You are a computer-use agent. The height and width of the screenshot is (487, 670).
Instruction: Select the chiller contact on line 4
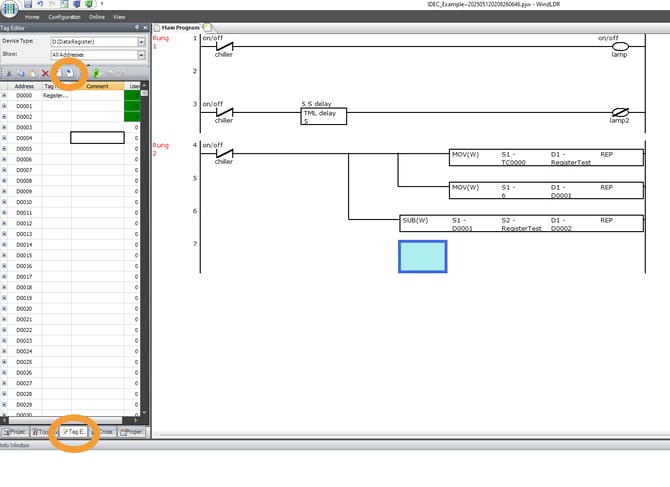click(224, 153)
